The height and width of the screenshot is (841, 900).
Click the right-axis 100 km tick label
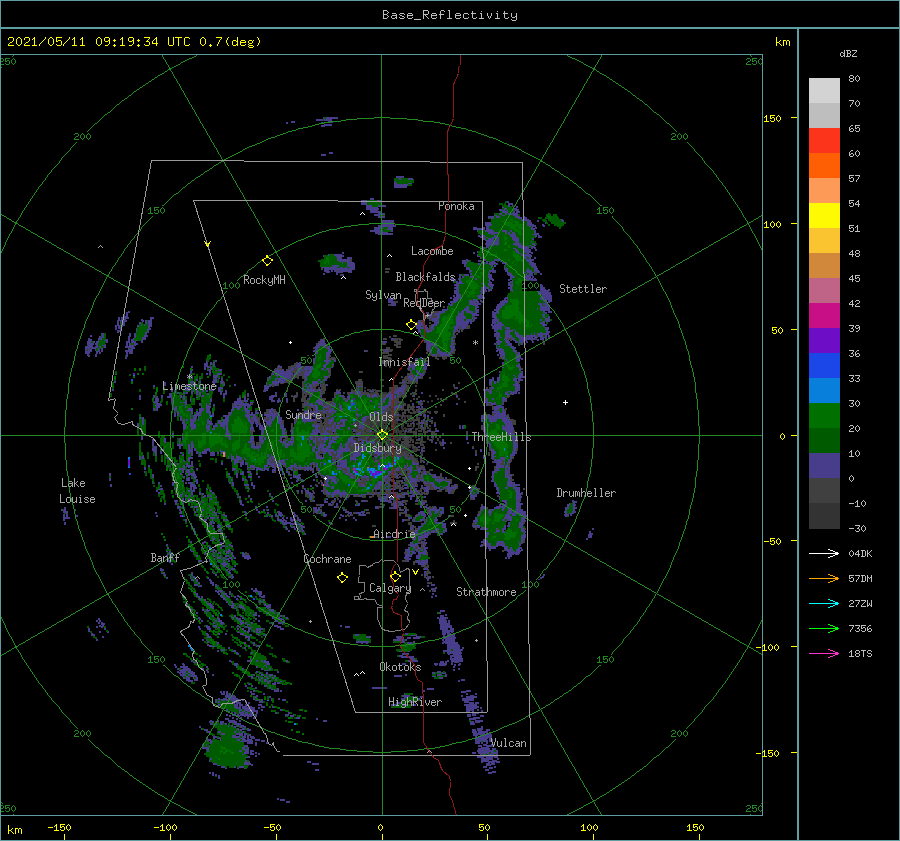(x=772, y=224)
